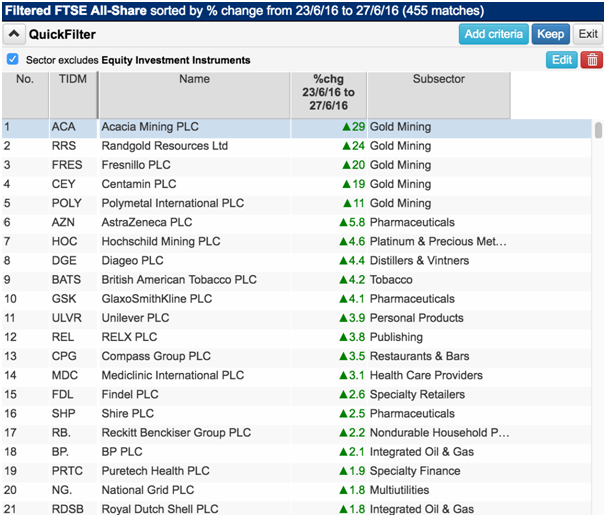The height and width of the screenshot is (517, 606).
Task: Click Reckitt Benckiser Group PLC
Action: (176, 433)
